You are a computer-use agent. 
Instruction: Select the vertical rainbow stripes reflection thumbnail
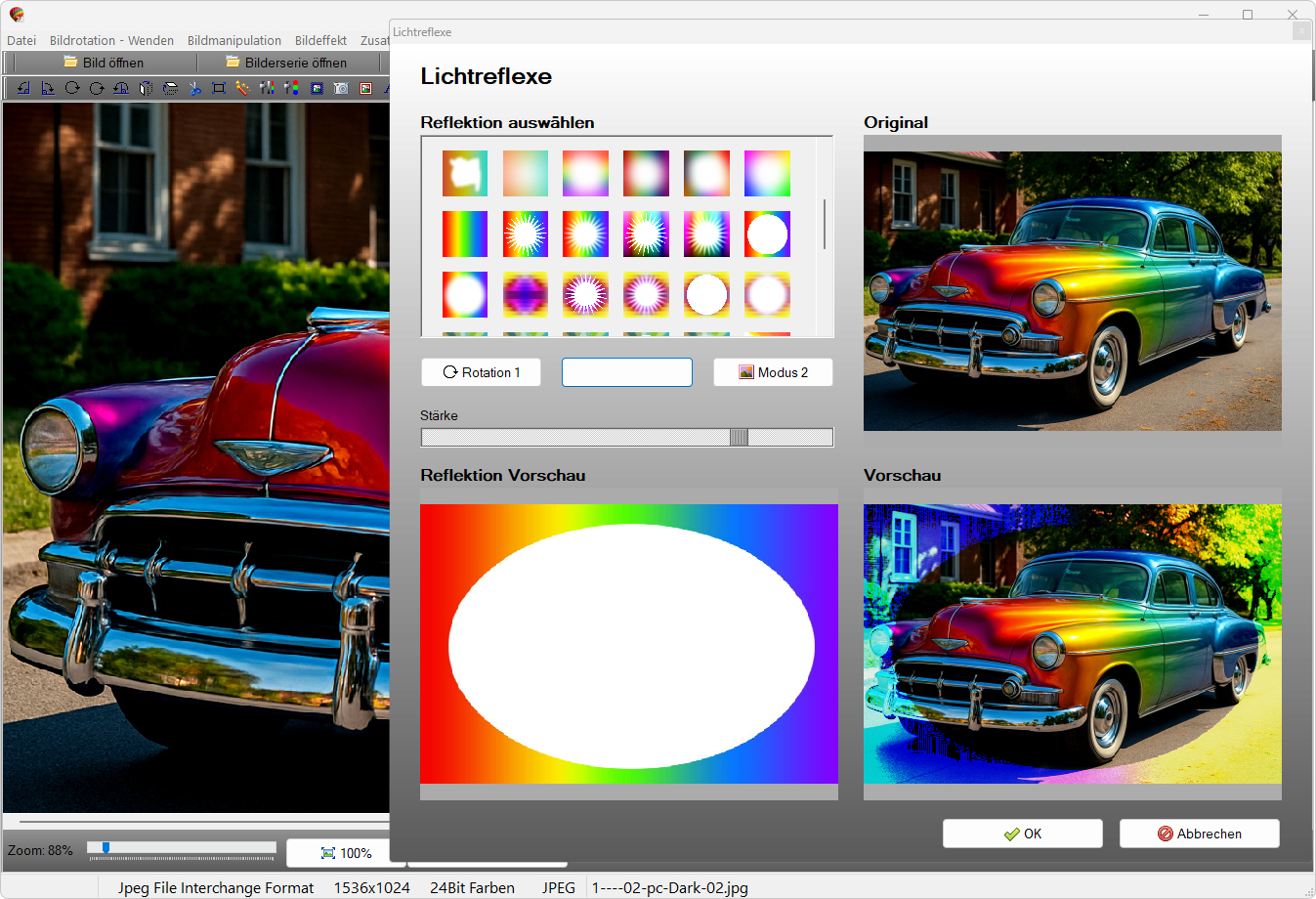pyautogui.click(x=464, y=235)
